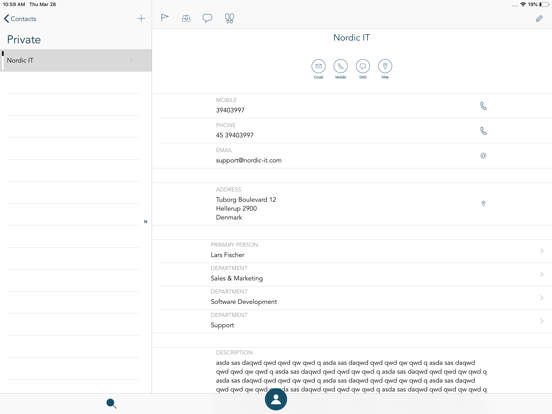Edit contact using the pencil icon
Viewport: 552px width, 414px height.
click(539, 19)
